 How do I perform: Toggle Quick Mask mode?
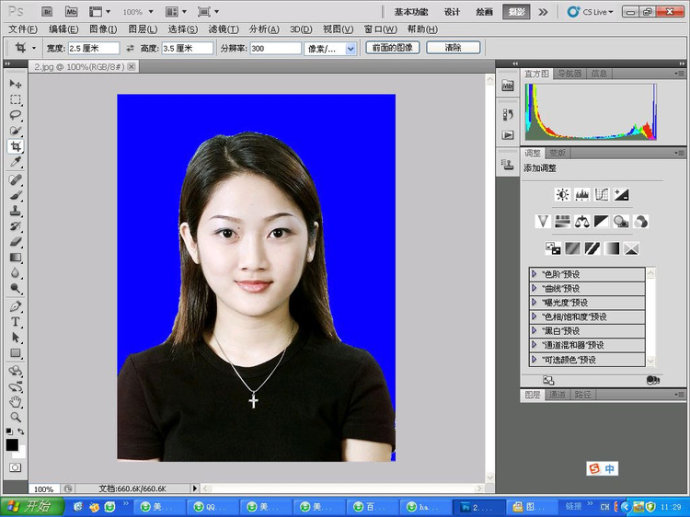pyautogui.click(x=16, y=467)
